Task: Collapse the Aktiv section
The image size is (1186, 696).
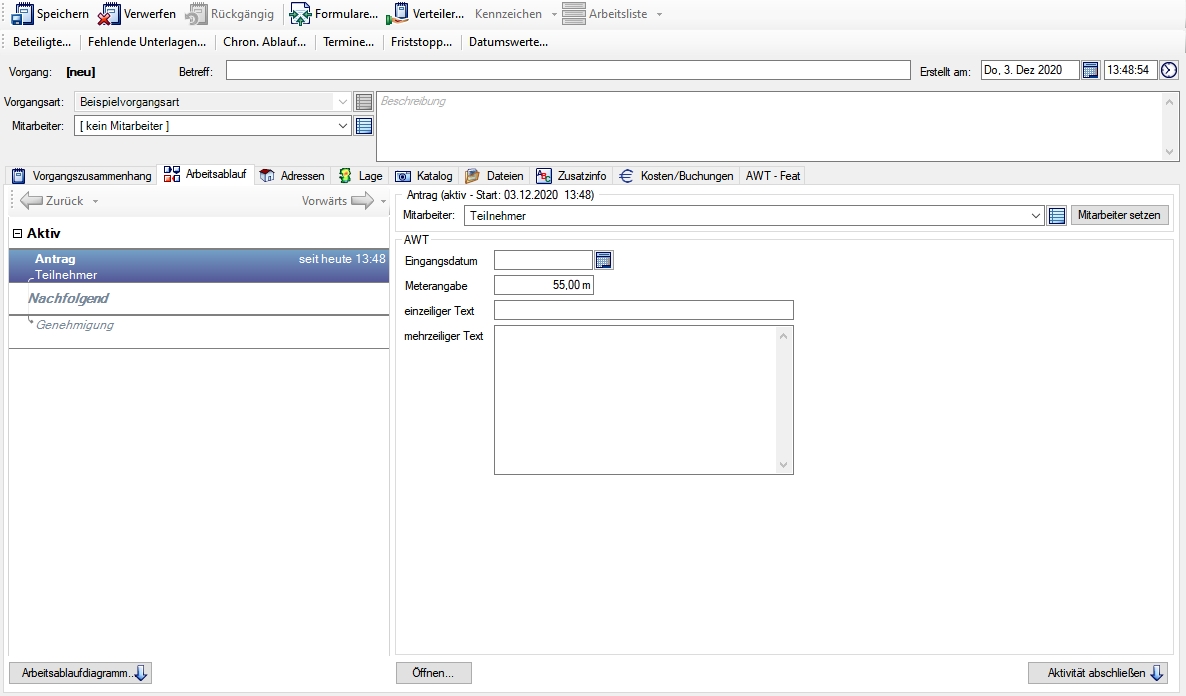Action: point(17,233)
